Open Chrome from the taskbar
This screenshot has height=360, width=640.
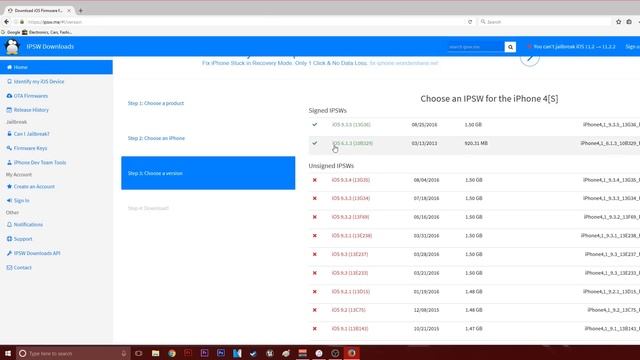click(x=172, y=353)
